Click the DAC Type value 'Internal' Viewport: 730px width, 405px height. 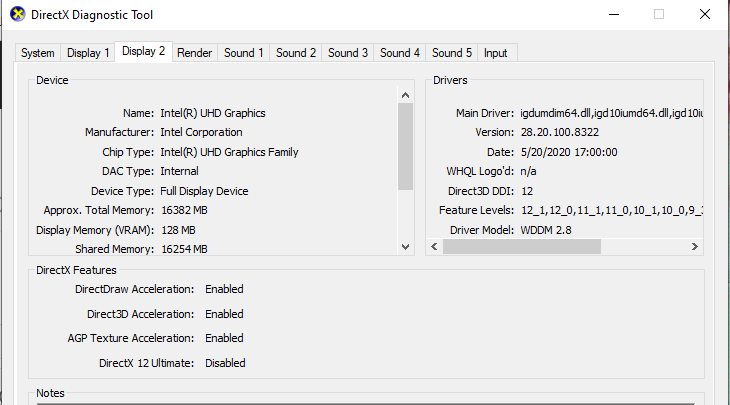click(x=179, y=171)
